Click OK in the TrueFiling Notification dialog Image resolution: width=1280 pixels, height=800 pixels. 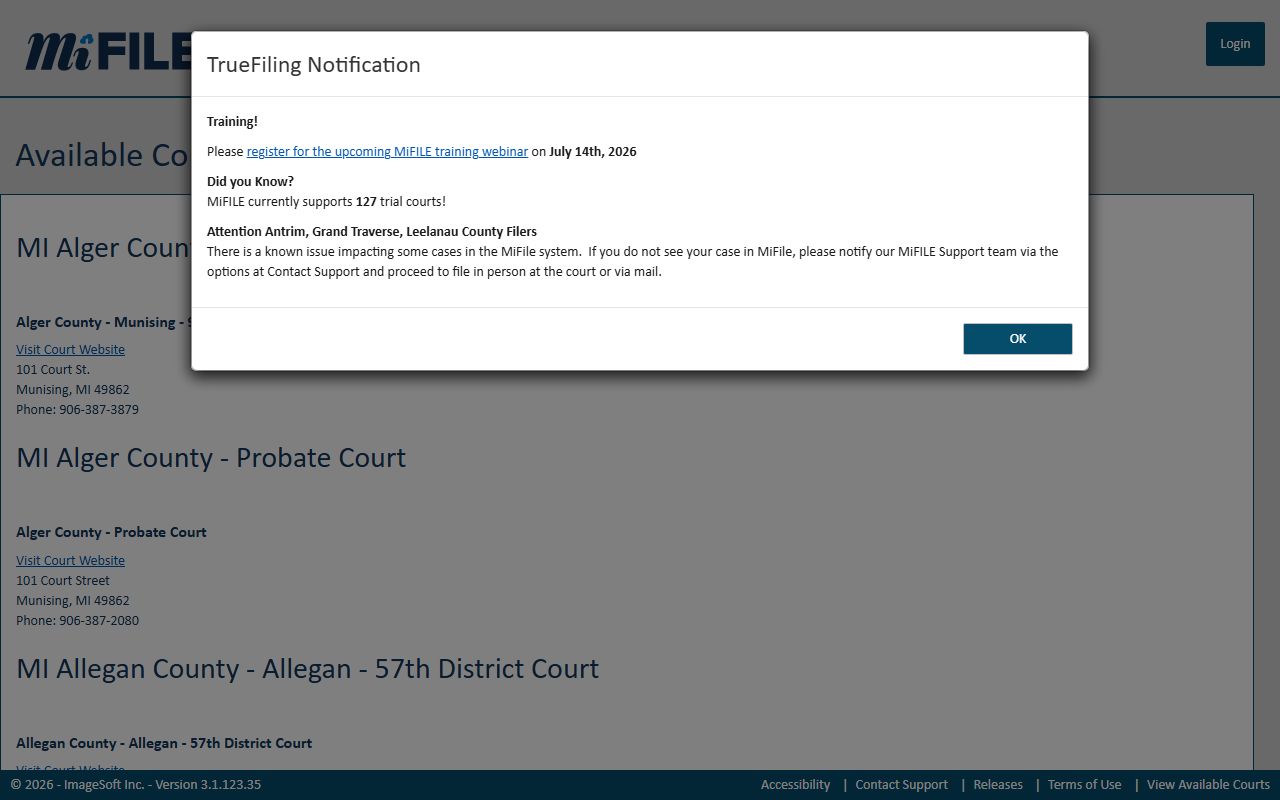pyautogui.click(x=1017, y=339)
